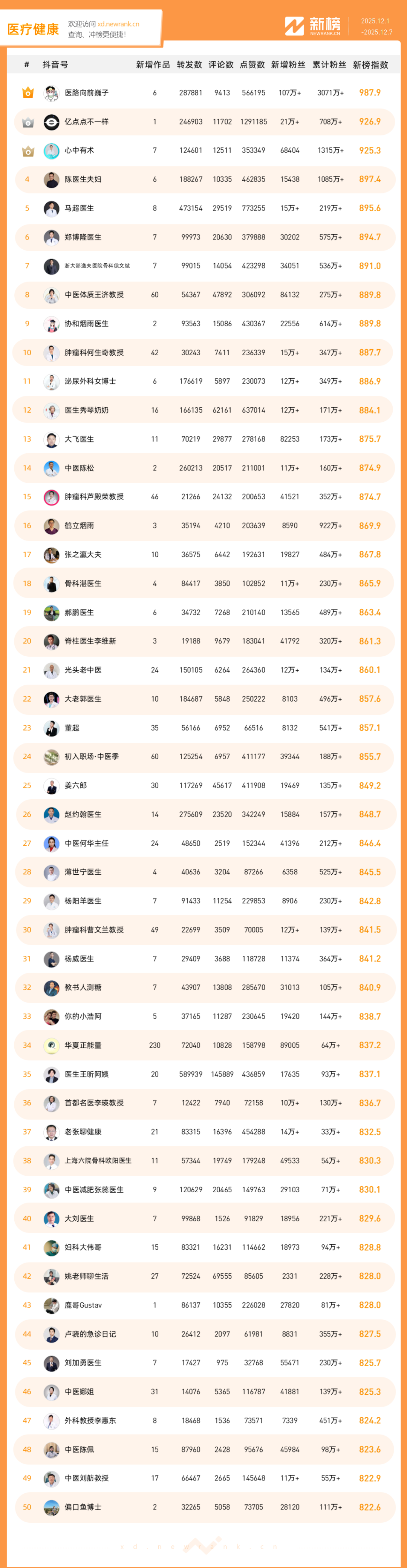The image size is (407, 1568).
Task: Click the avatar of 初入职场·中医季
Action: (x=51, y=757)
